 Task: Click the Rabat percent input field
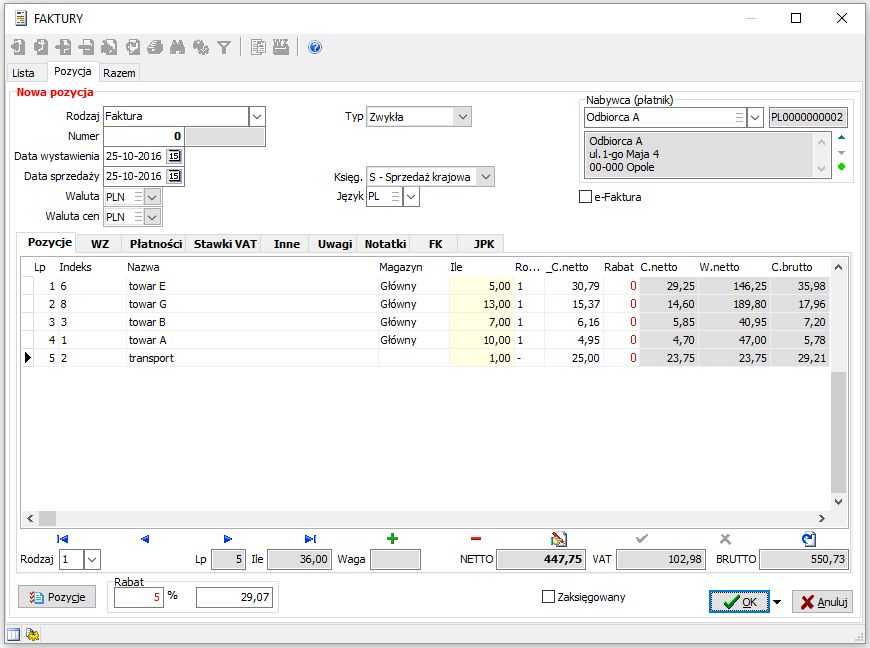137,597
